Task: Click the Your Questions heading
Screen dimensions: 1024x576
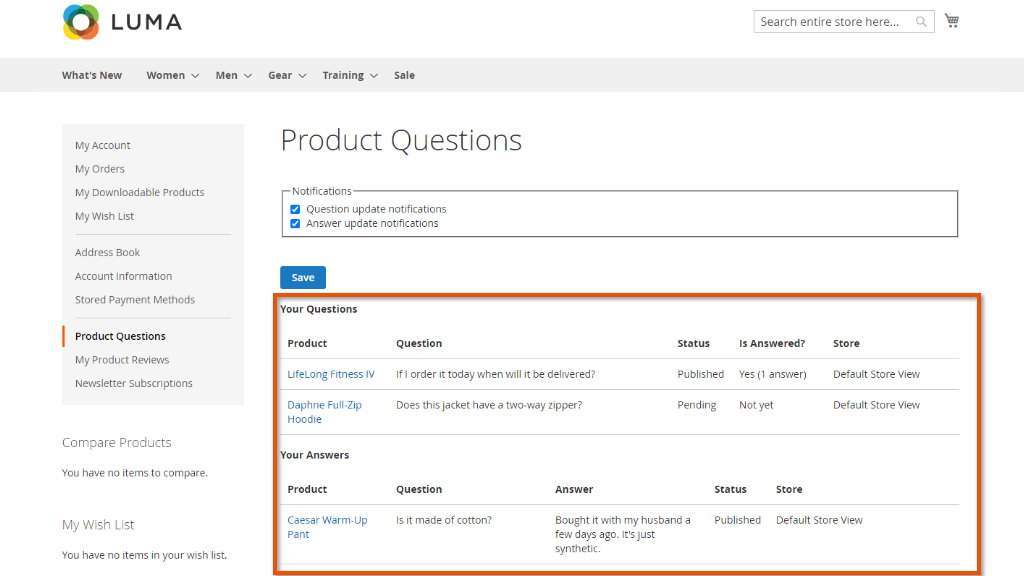Action: (x=319, y=309)
